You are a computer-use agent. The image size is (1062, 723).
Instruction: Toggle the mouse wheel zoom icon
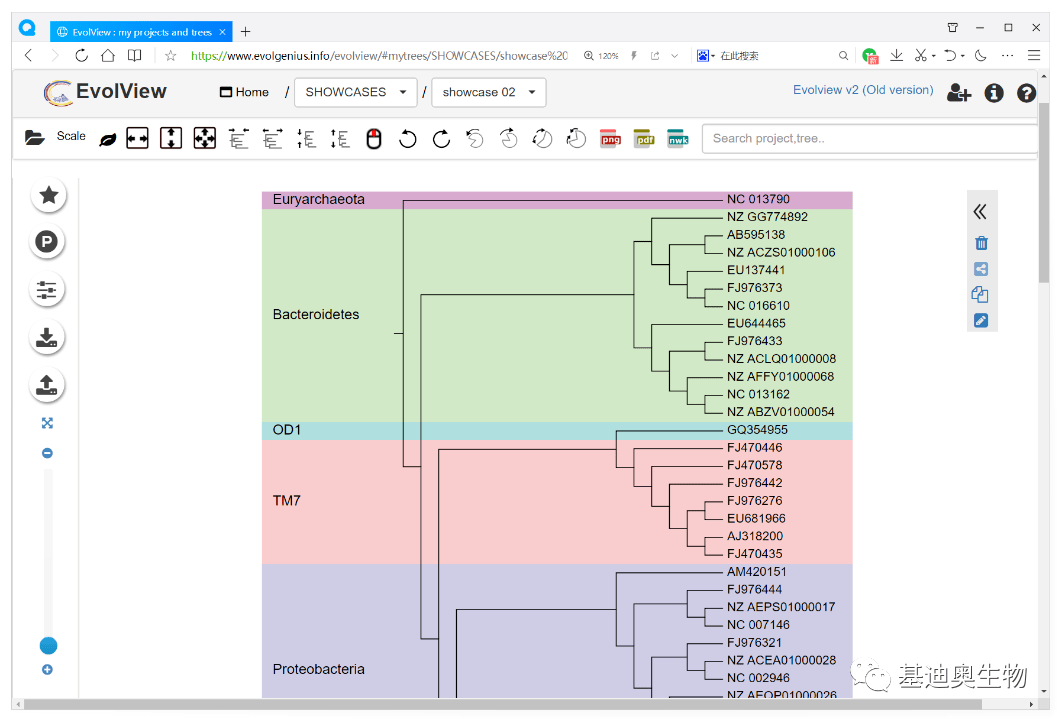(x=374, y=139)
